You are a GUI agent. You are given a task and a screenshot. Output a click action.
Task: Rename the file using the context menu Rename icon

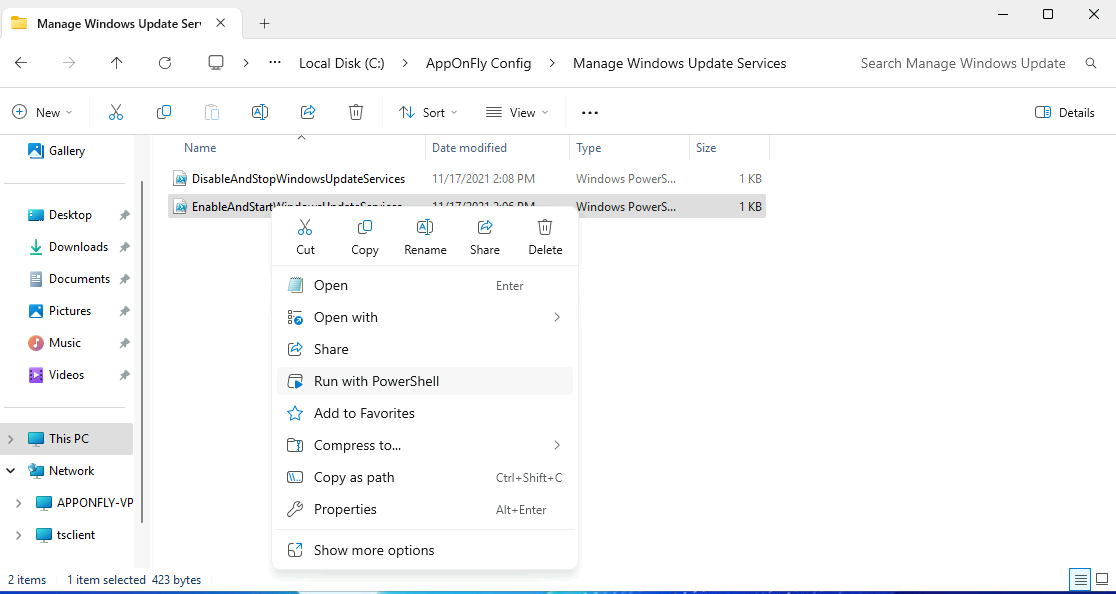(x=424, y=236)
